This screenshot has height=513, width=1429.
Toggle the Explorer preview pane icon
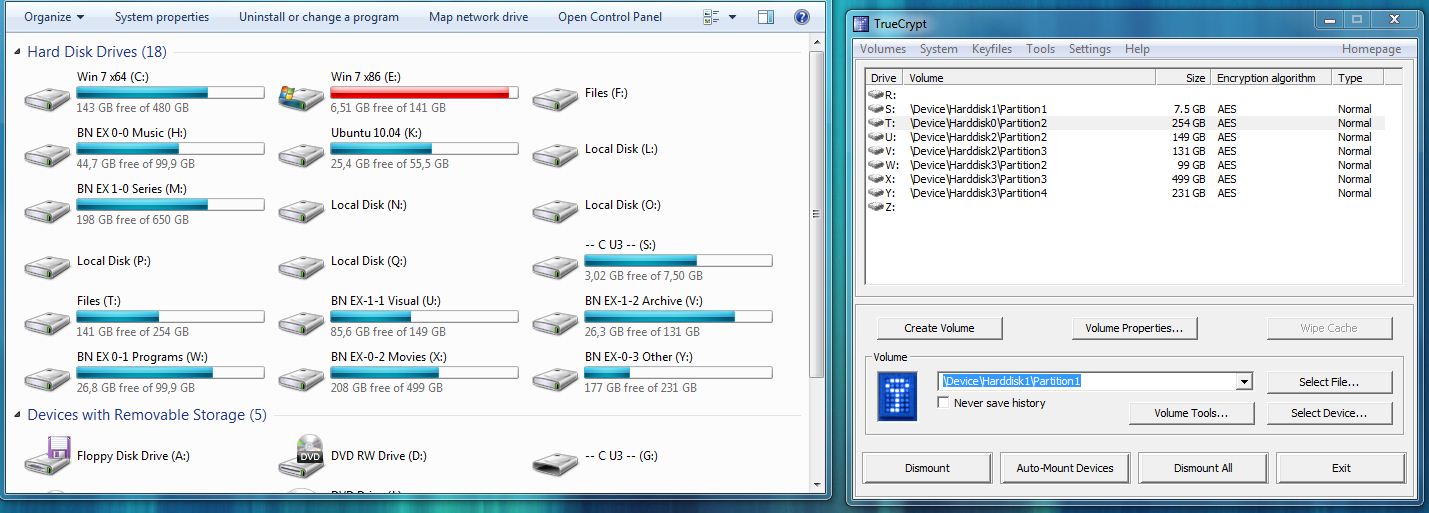(x=766, y=17)
